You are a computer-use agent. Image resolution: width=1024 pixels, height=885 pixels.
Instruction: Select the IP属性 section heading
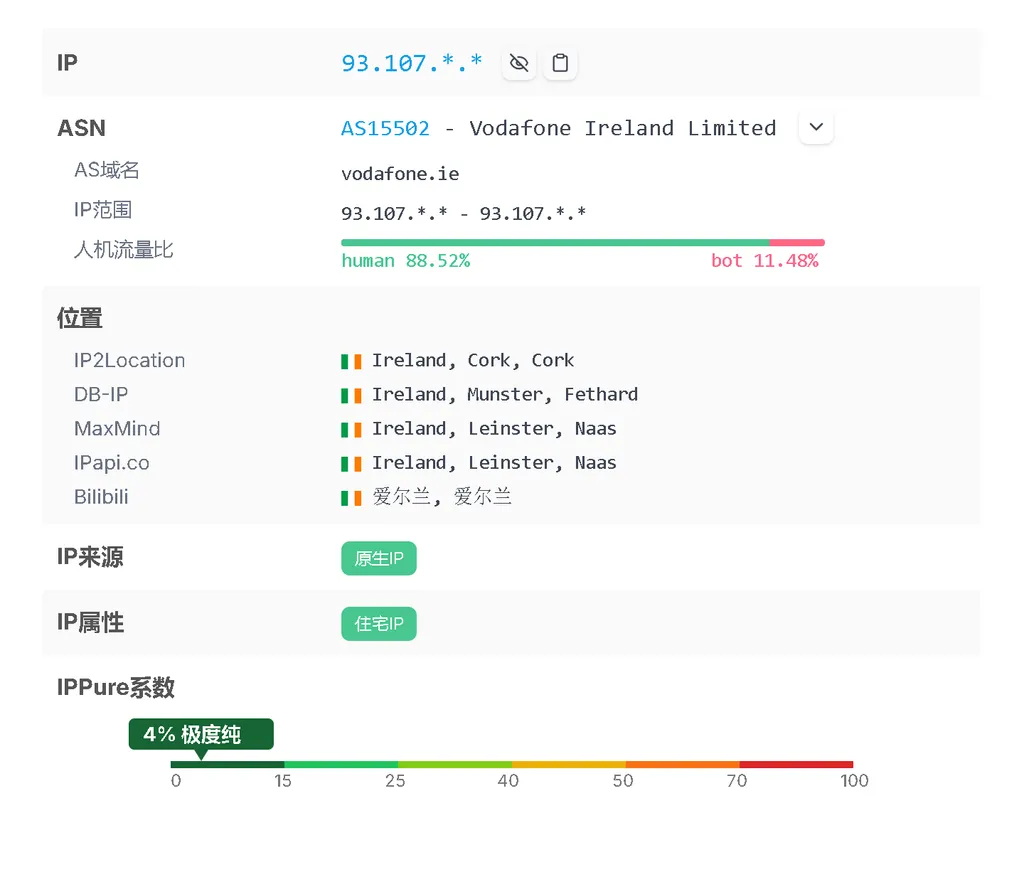click(x=90, y=622)
